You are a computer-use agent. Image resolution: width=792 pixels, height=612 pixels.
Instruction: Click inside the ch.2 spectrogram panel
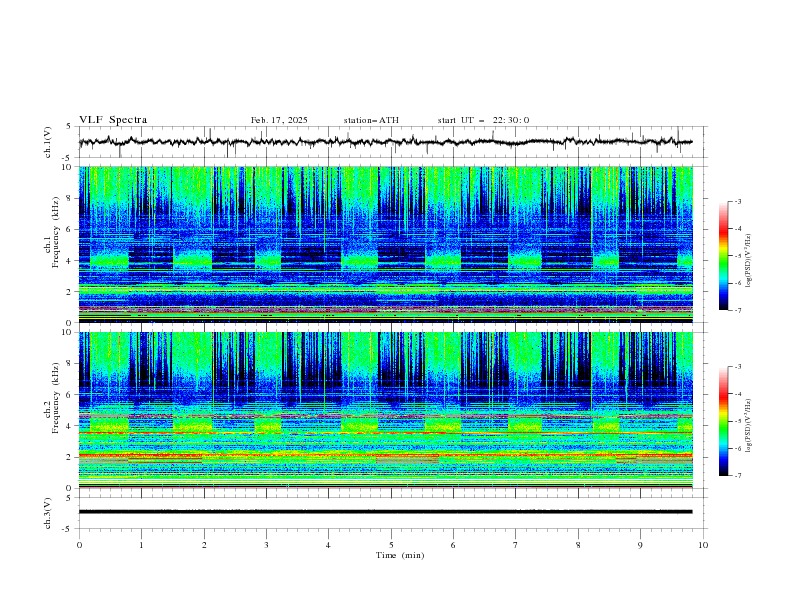(x=385, y=410)
